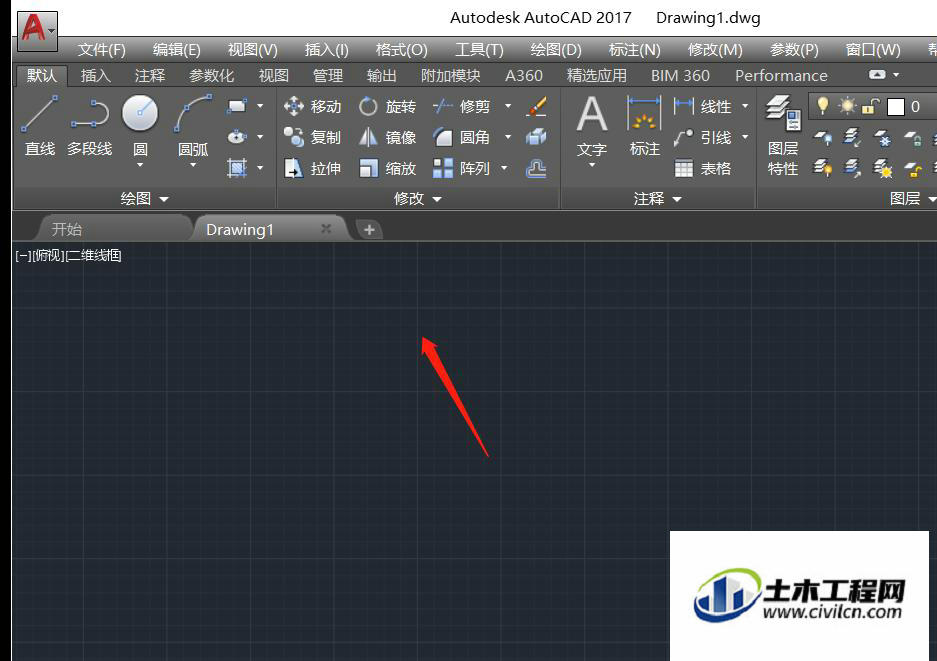
Task: Toggle ribbon minimize button beside Performance tab
Action: click(x=877, y=75)
